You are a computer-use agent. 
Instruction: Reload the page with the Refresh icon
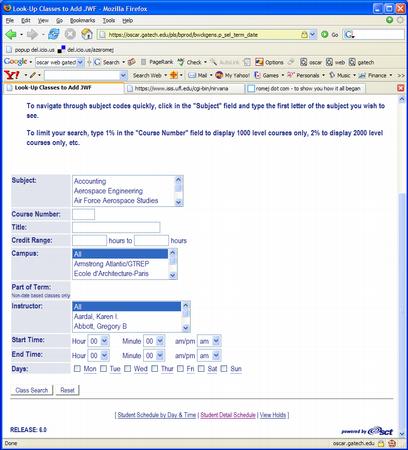pyautogui.click(x=54, y=34)
